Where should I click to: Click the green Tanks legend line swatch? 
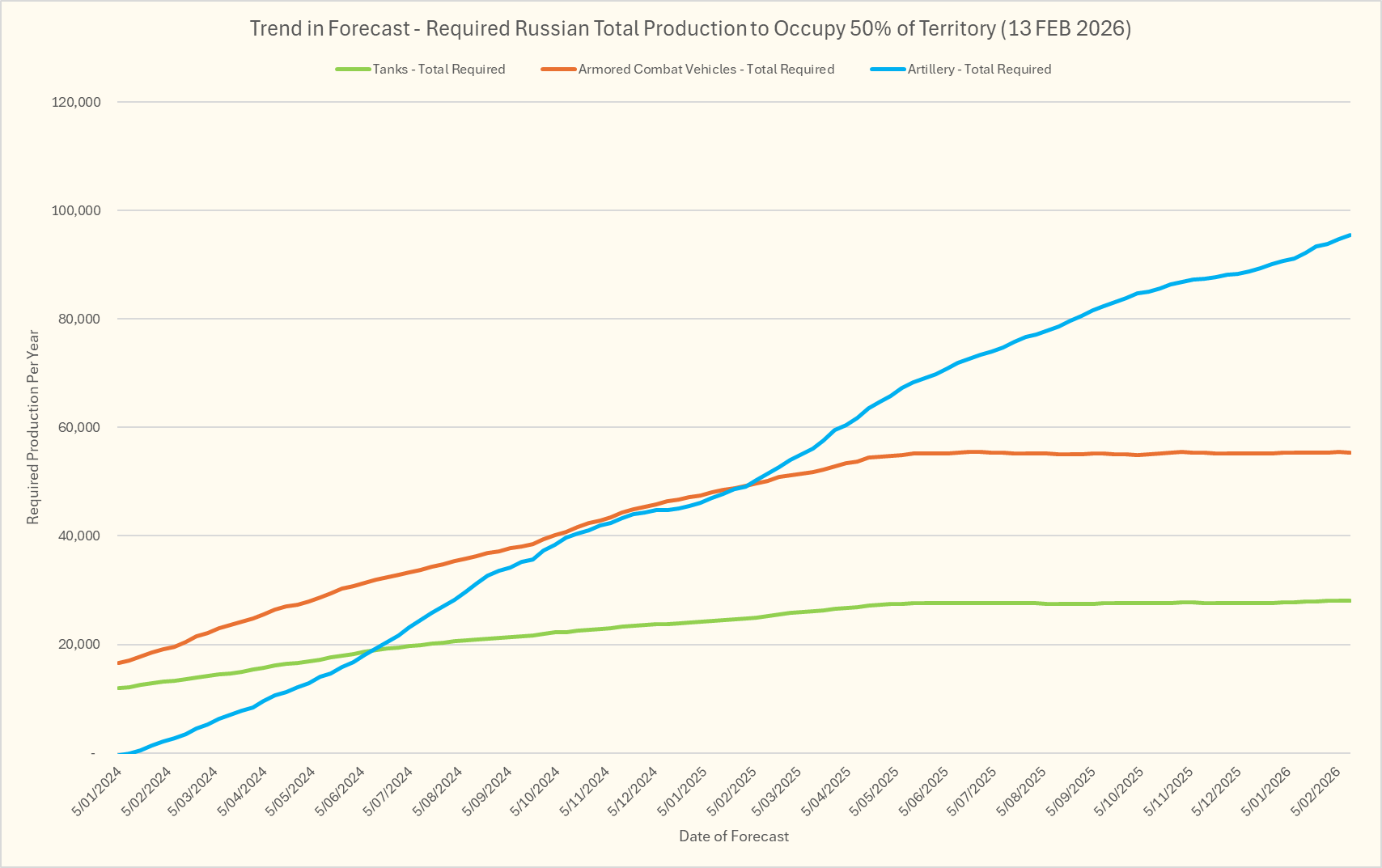(353, 70)
